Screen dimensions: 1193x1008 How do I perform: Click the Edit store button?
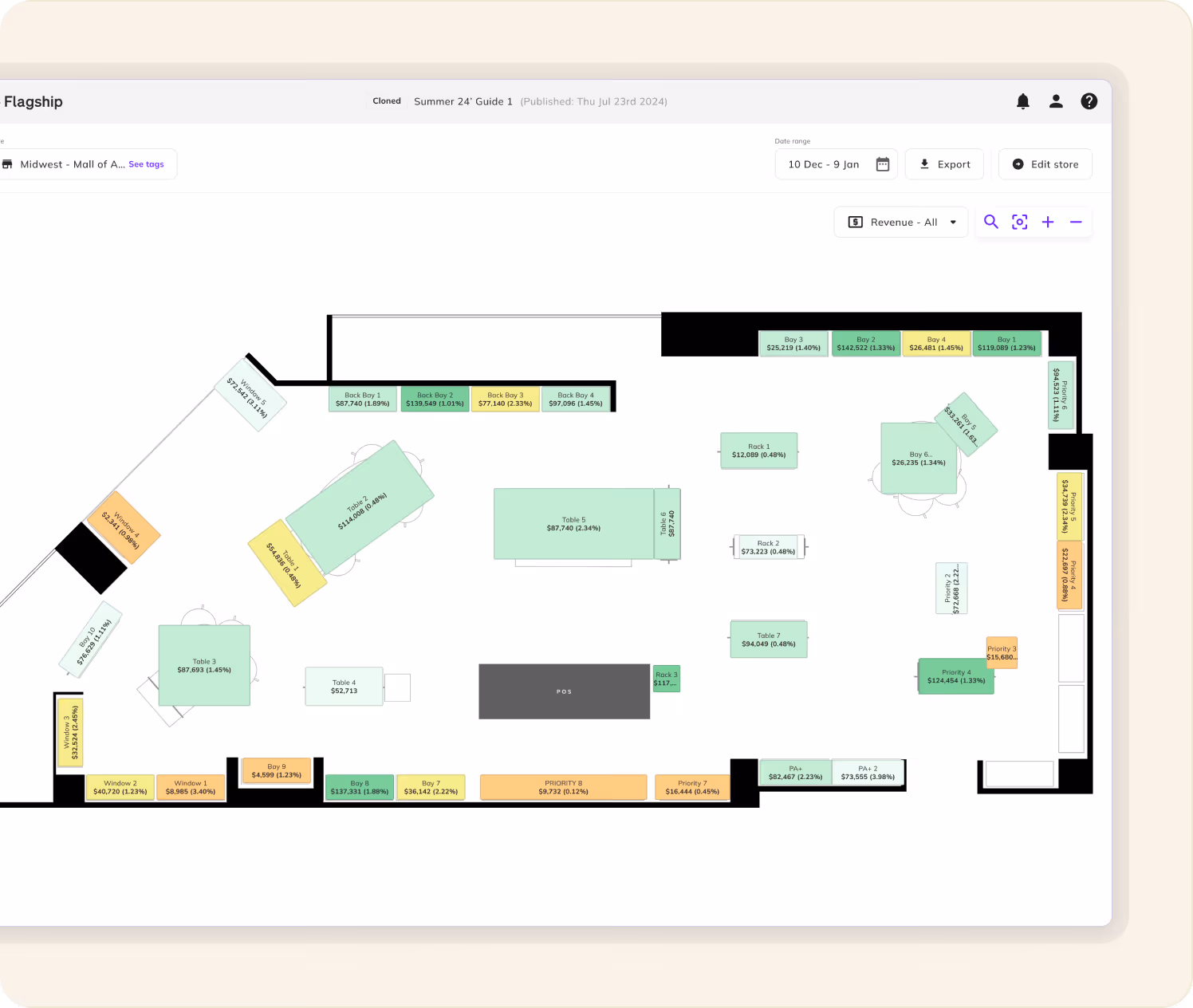point(1045,164)
